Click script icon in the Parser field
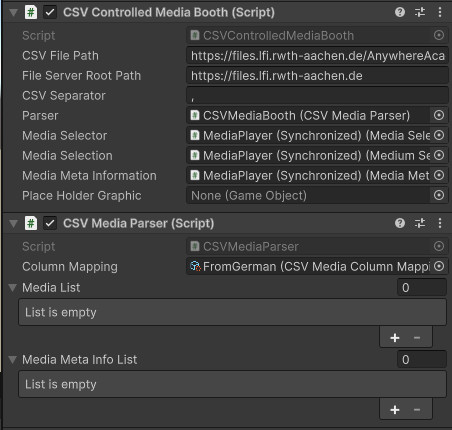The image size is (452, 430). pyautogui.click(x=195, y=115)
